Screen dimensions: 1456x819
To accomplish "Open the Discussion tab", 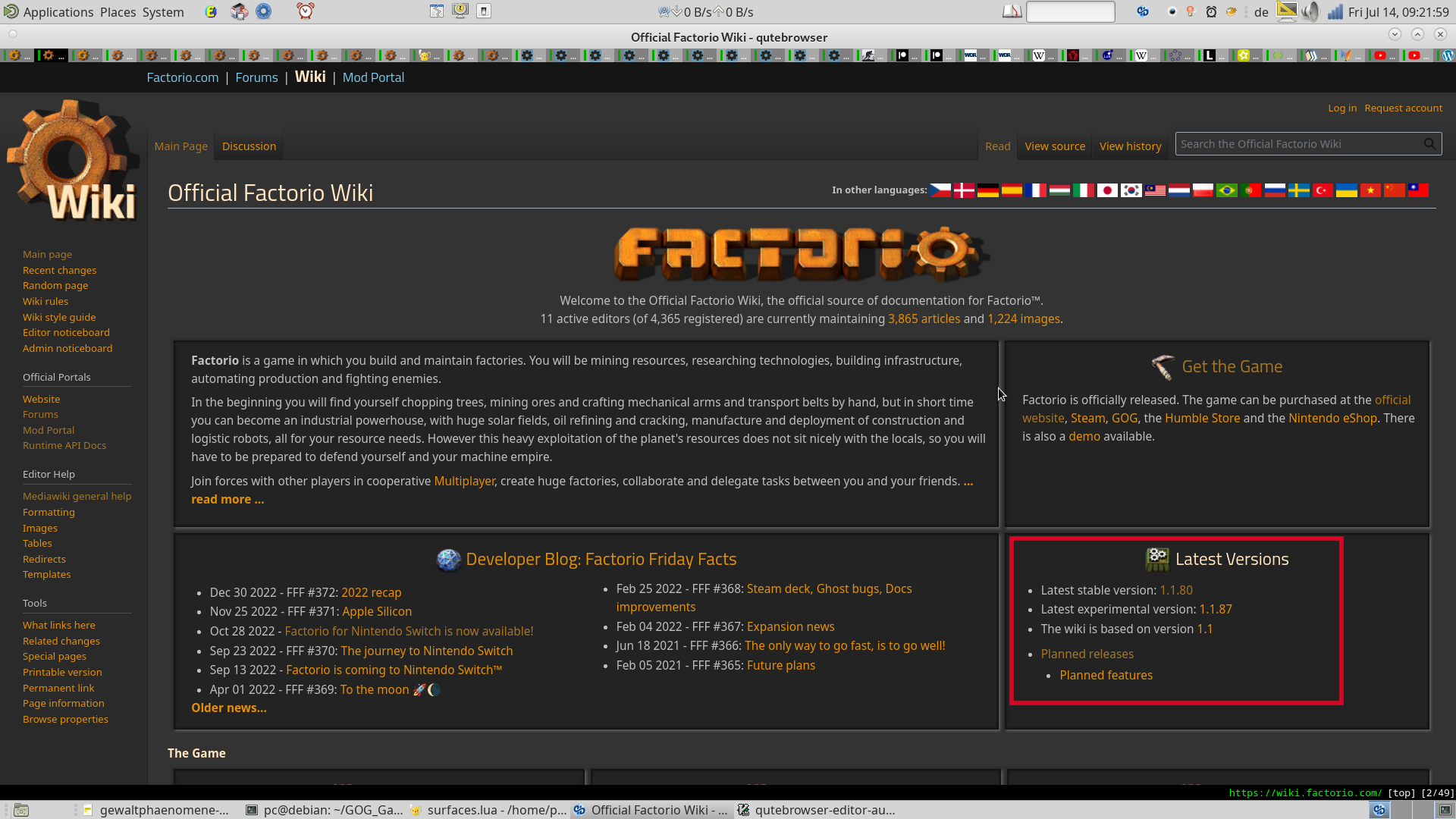I will point(249,146).
